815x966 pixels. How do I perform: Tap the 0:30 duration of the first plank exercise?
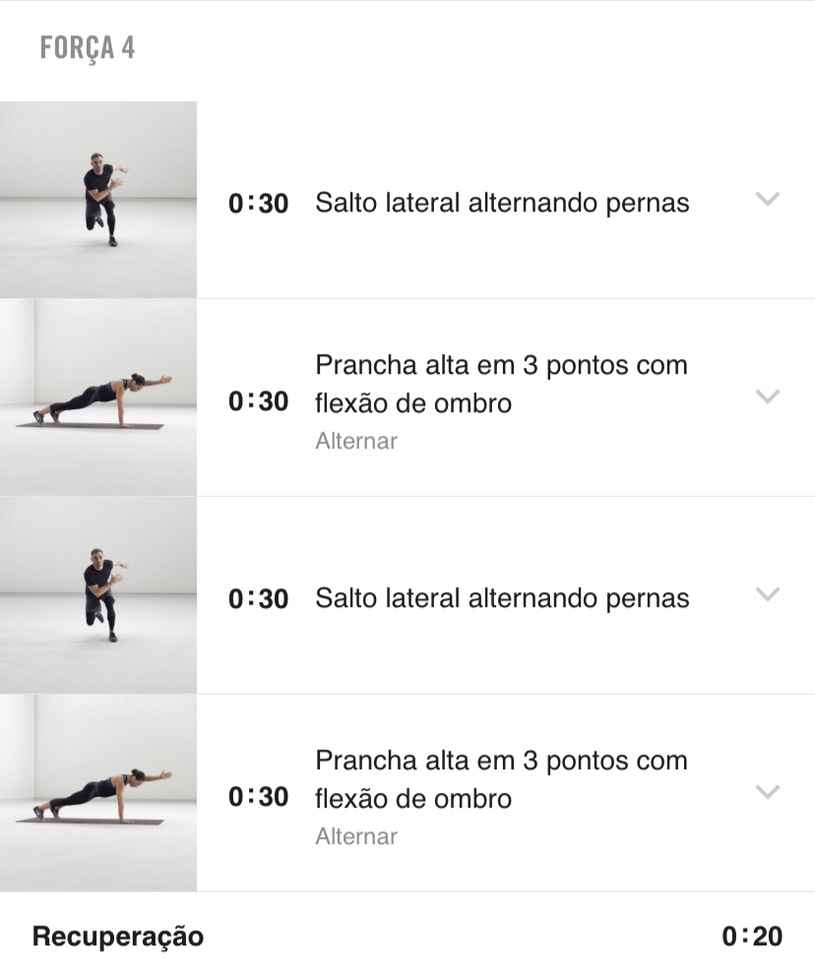[x=258, y=401]
